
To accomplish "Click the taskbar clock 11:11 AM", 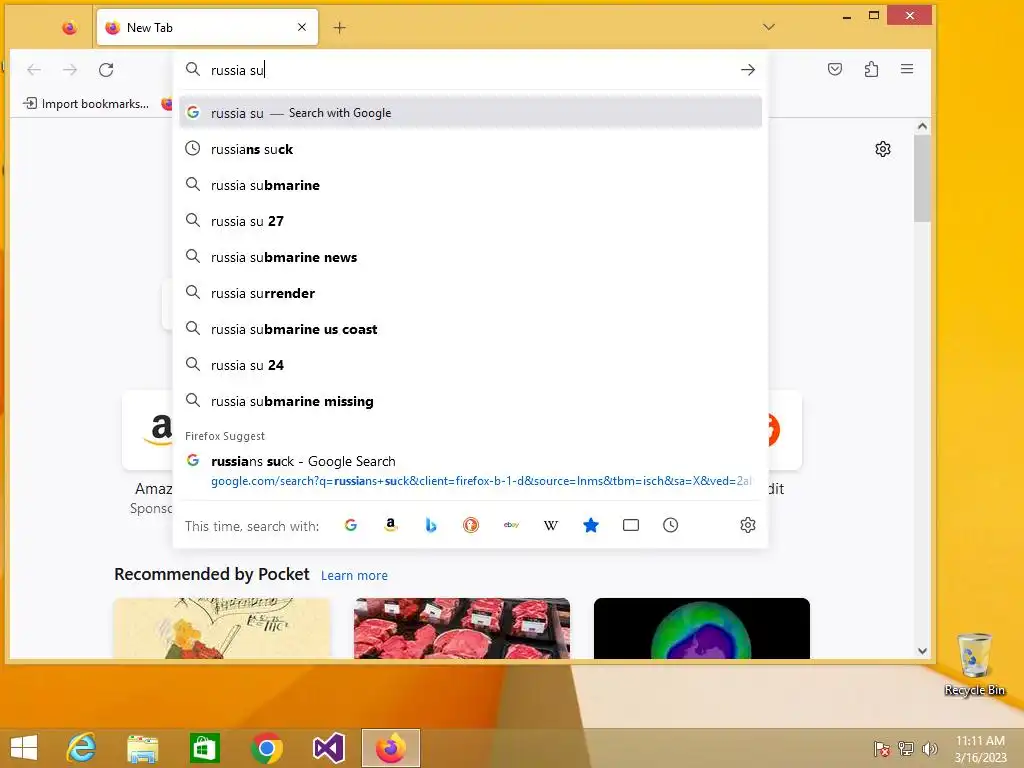I will coord(980,749).
